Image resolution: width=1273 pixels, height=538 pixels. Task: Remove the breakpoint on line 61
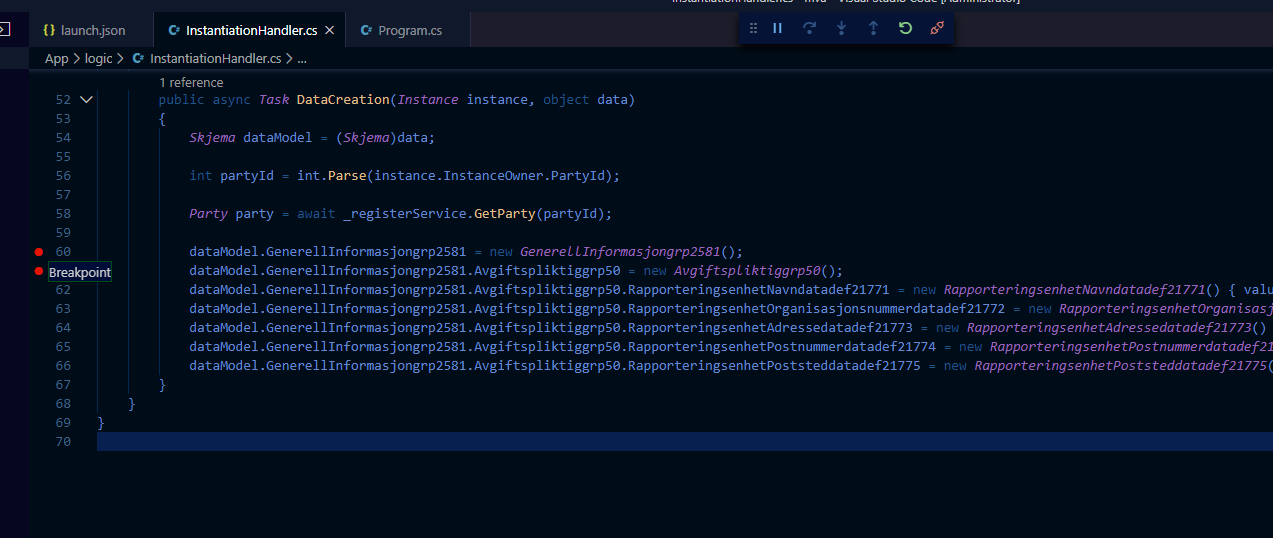(39, 271)
